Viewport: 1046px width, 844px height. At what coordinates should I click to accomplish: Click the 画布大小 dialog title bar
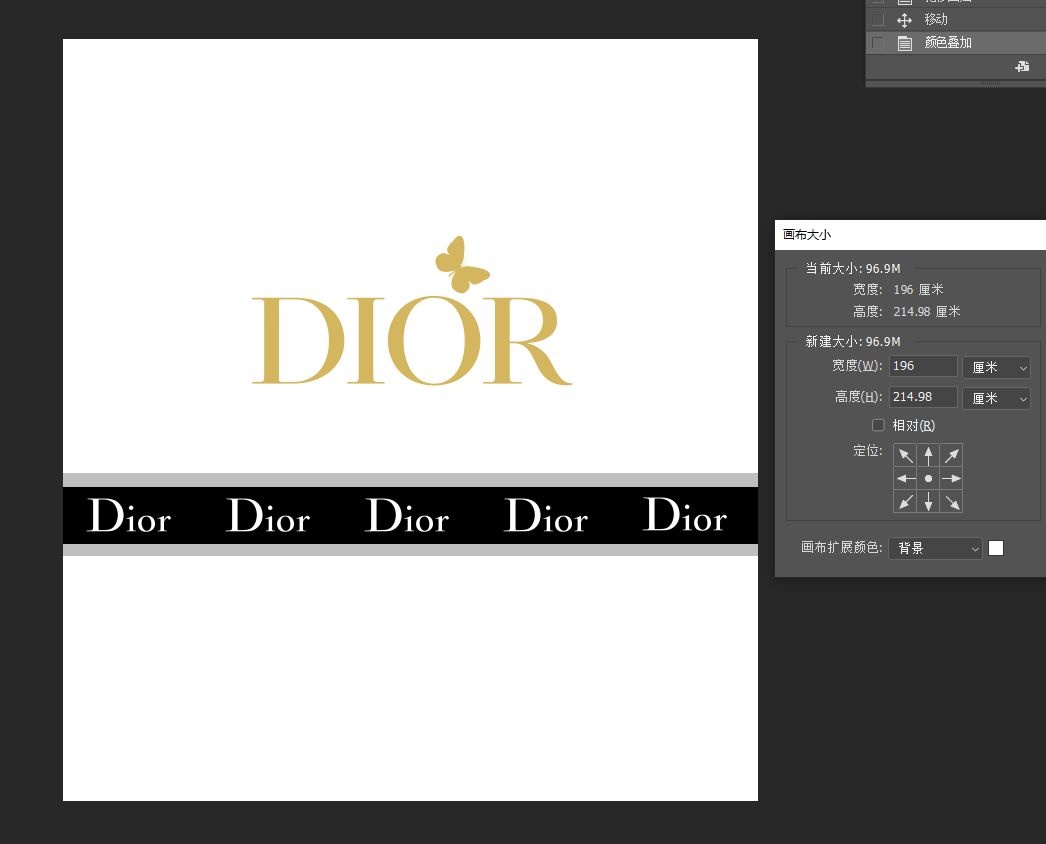click(x=910, y=235)
